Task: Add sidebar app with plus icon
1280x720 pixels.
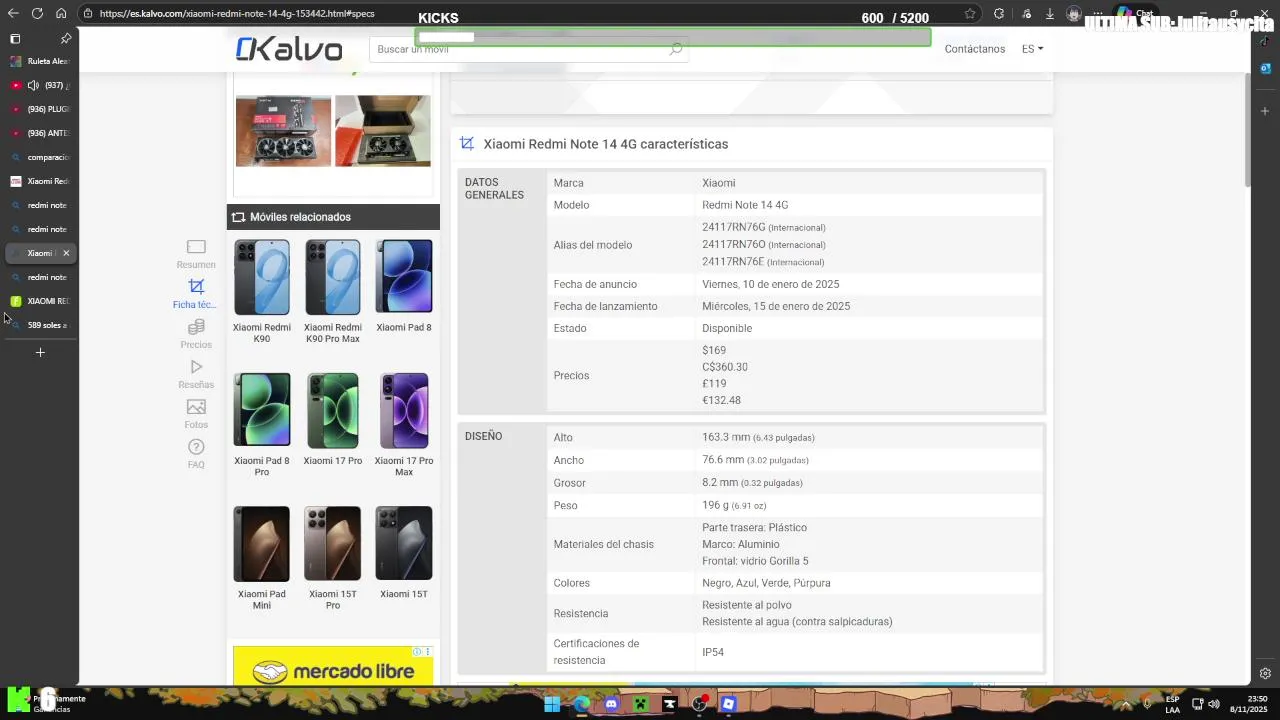Action: (x=1265, y=110)
